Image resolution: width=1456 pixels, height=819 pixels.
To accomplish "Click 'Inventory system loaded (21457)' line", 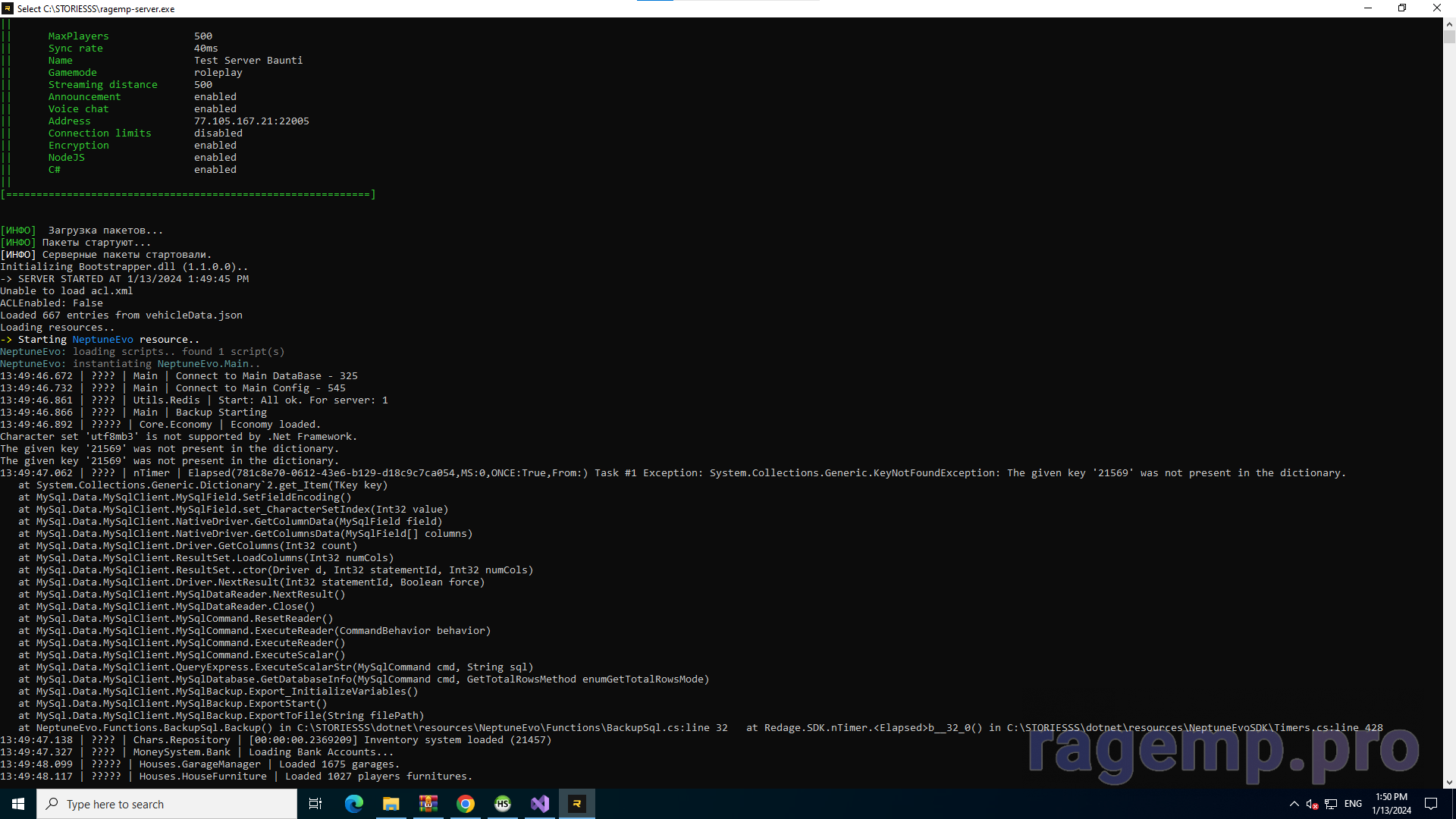I will pyautogui.click(x=276, y=739).
